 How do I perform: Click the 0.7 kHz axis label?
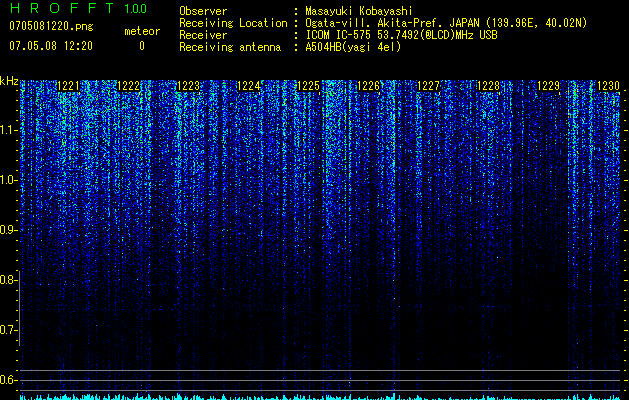[x=8, y=330]
